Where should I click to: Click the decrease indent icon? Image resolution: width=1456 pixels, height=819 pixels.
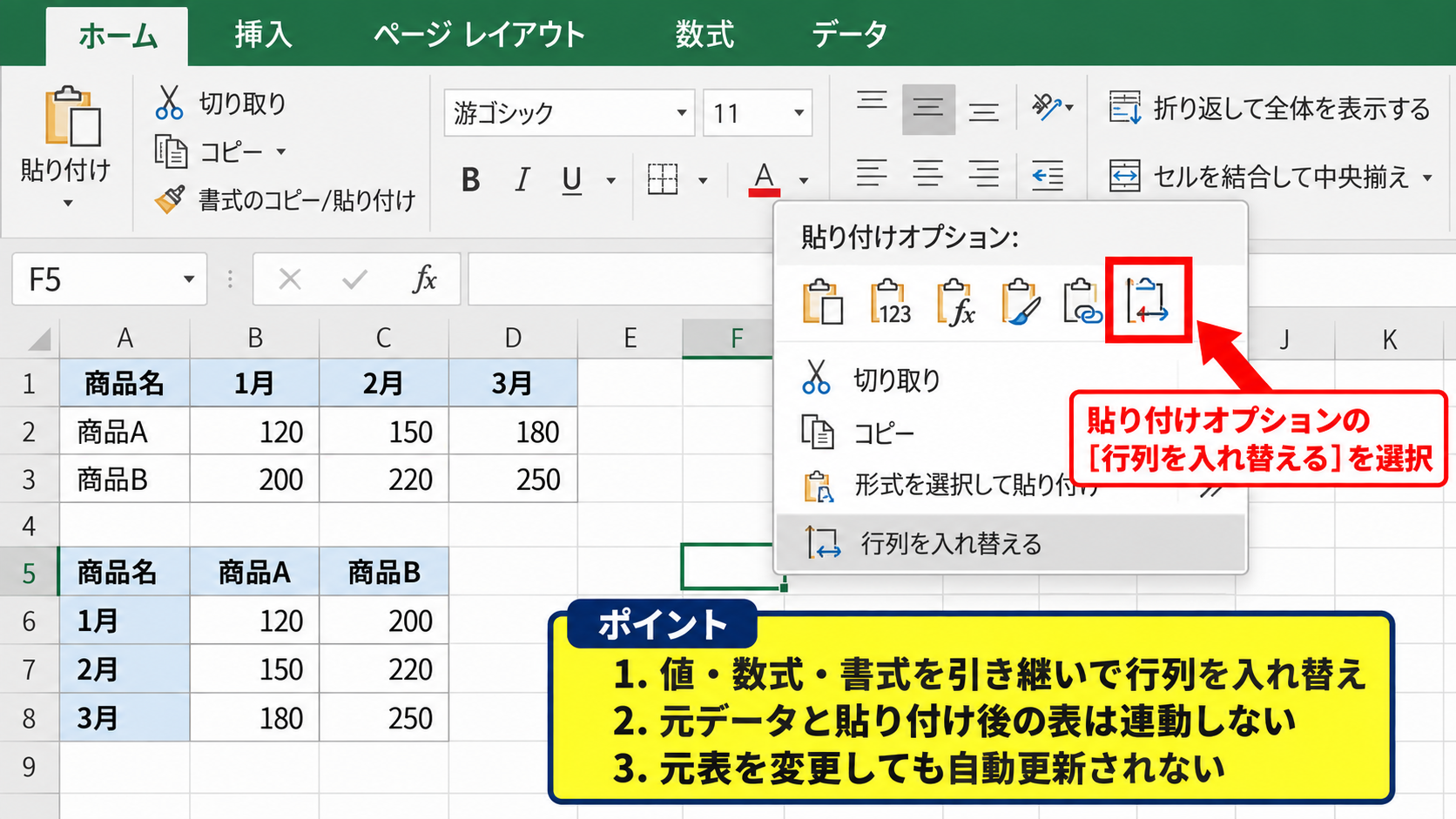point(1048,175)
